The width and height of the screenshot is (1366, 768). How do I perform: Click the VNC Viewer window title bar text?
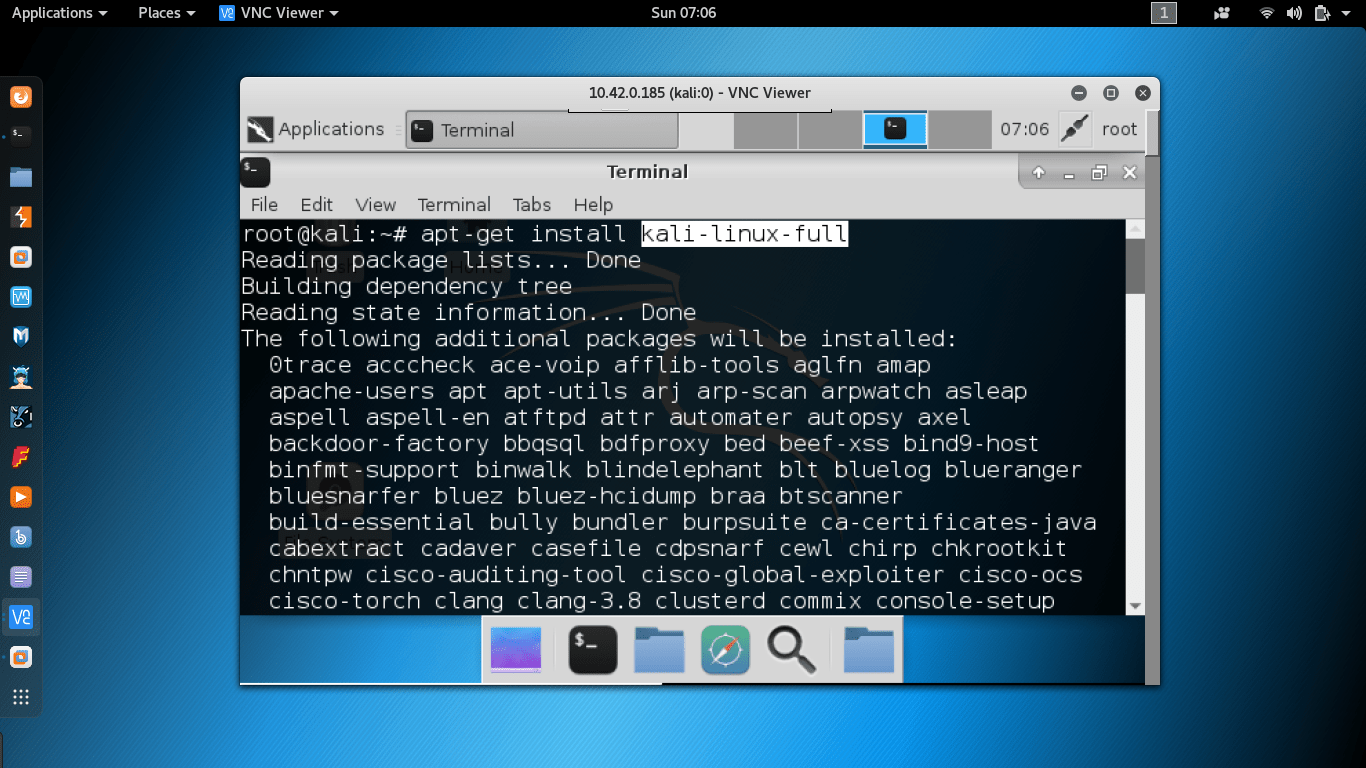click(700, 93)
